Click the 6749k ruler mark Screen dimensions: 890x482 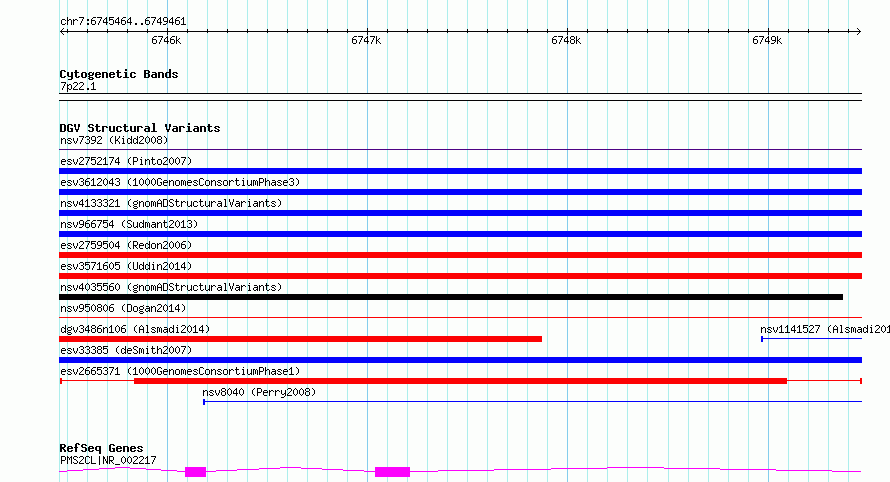(767, 40)
